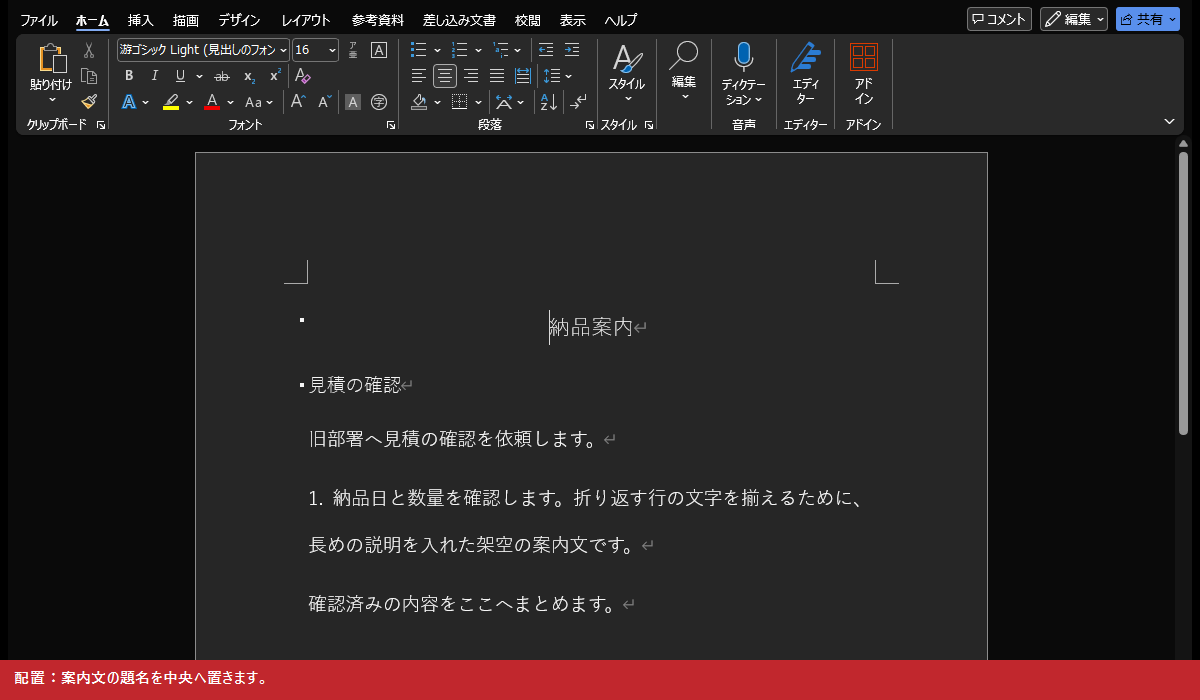Click the Cut scissors icon
The image size is (1200, 700).
[89, 51]
